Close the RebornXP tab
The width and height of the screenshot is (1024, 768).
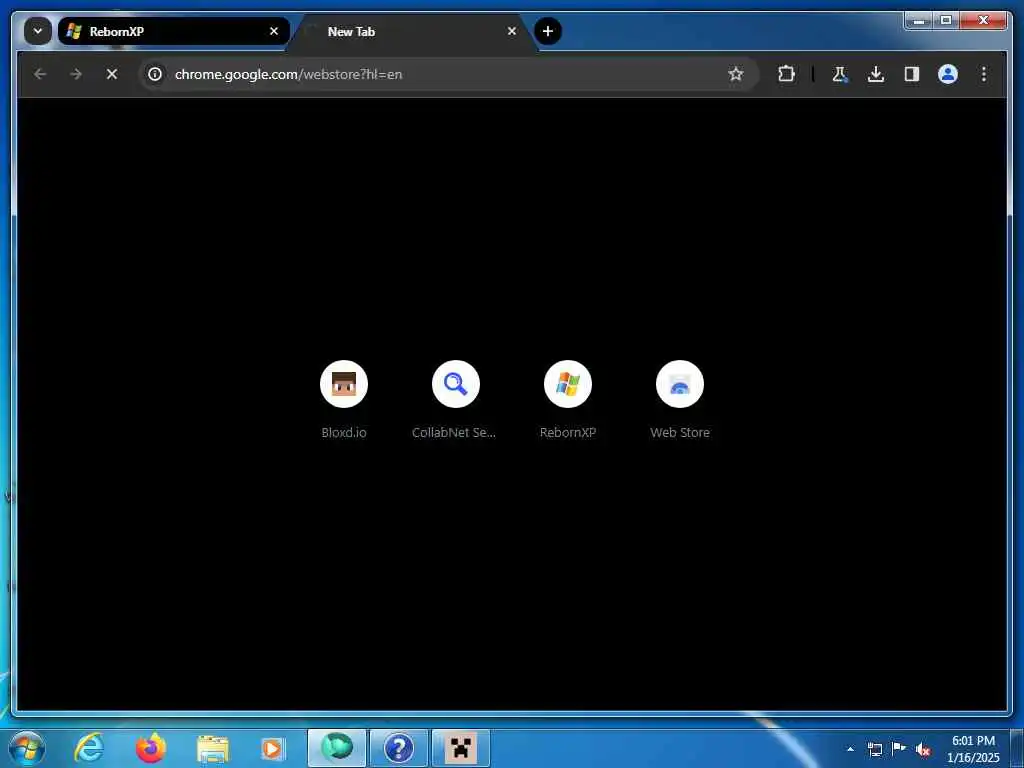(274, 31)
